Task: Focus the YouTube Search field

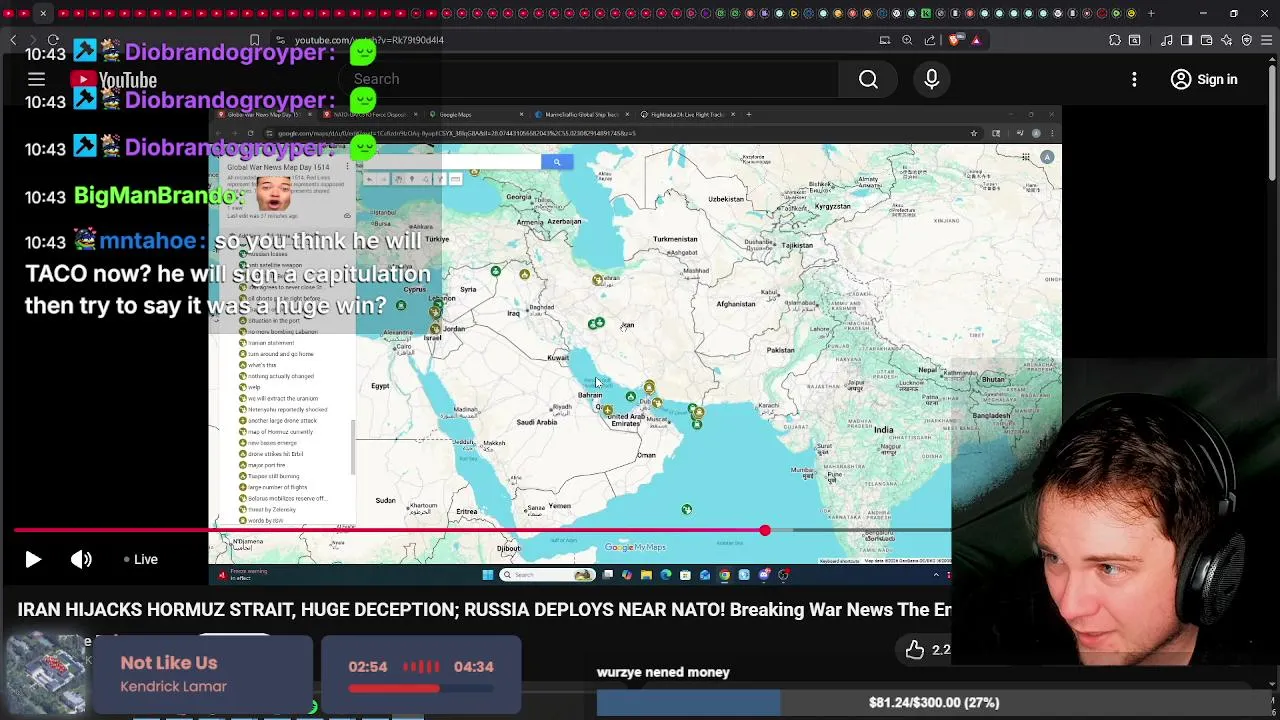Action: click(590, 79)
